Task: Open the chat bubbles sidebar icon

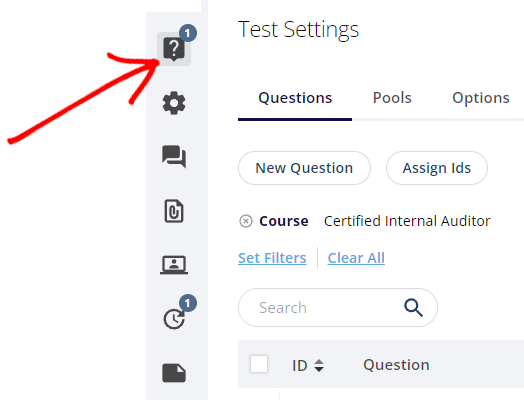Action: coord(174,157)
